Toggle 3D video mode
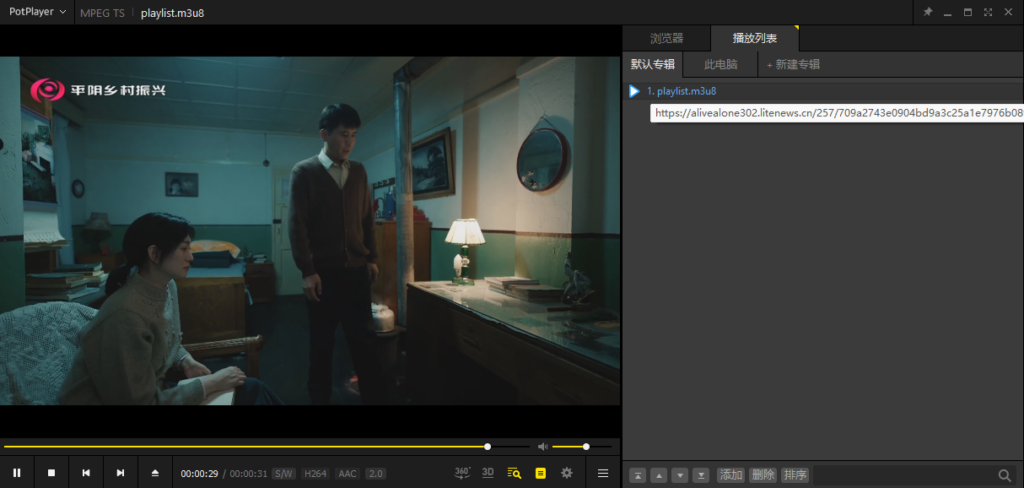This screenshot has width=1024, height=488. 488,472
